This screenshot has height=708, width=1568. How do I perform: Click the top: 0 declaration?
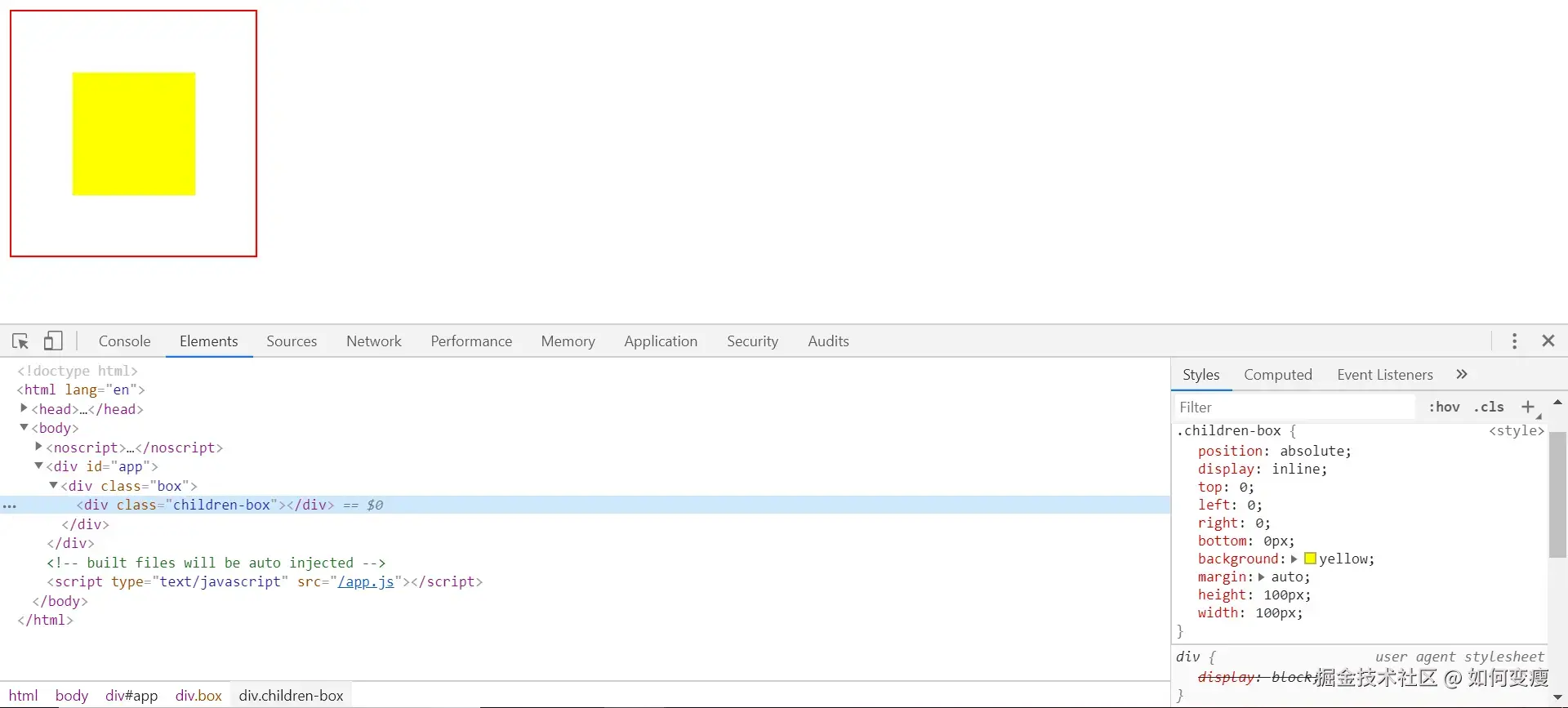[1226, 487]
